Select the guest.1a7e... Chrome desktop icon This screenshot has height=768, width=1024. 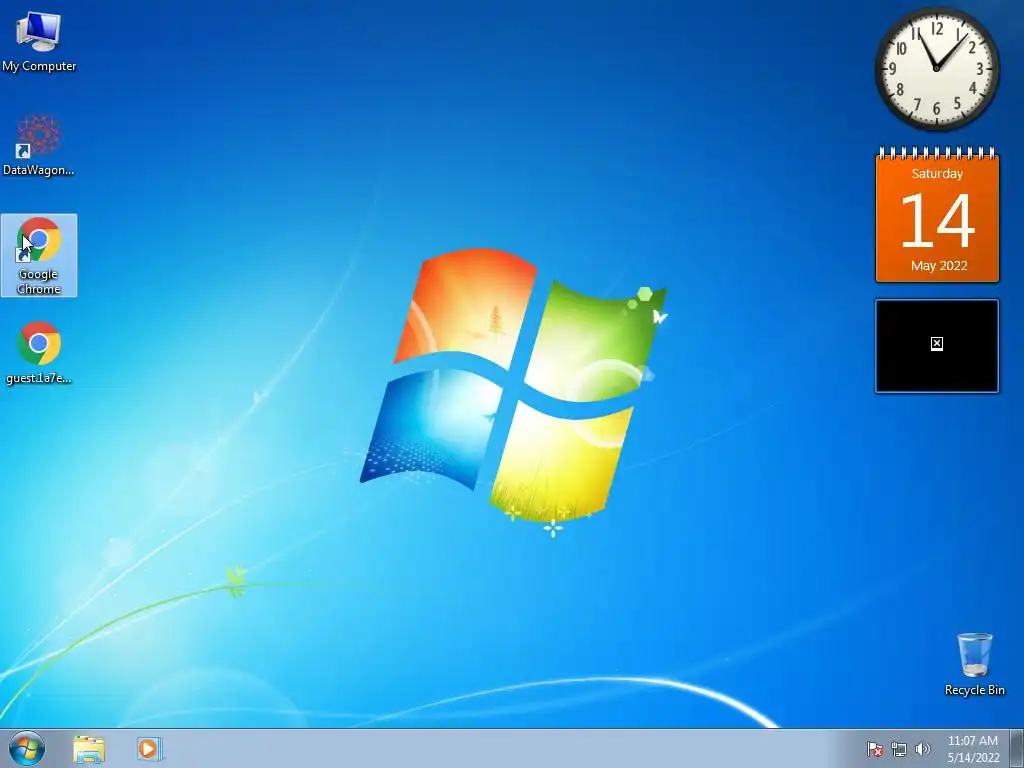coord(39,353)
